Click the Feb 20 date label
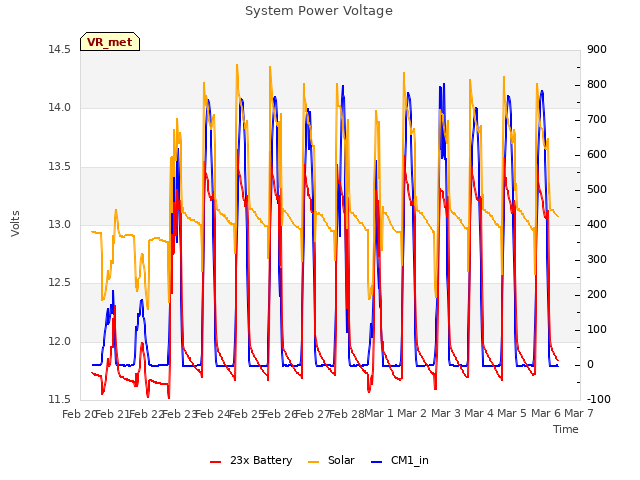 (79, 414)
